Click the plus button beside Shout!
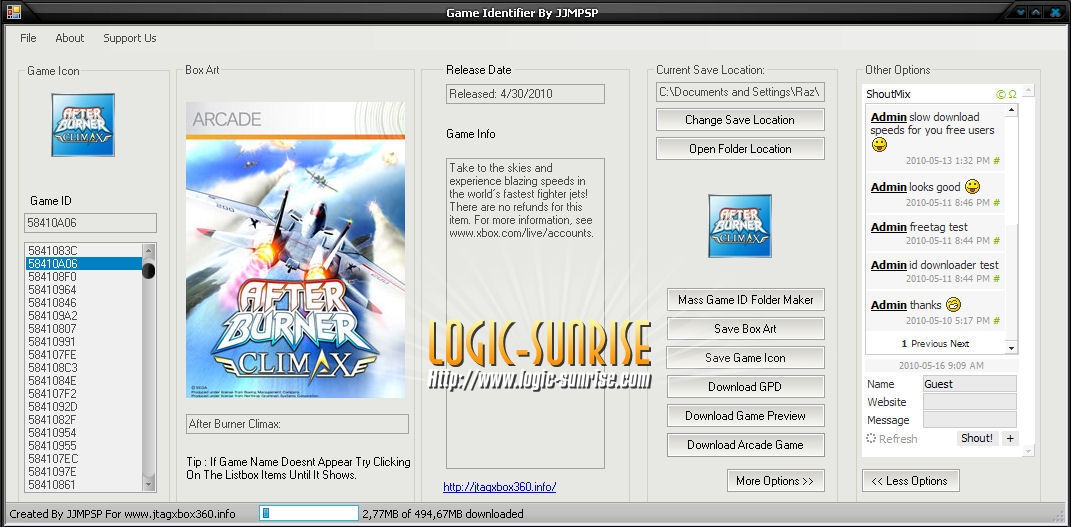This screenshot has width=1071, height=527. [1010, 438]
